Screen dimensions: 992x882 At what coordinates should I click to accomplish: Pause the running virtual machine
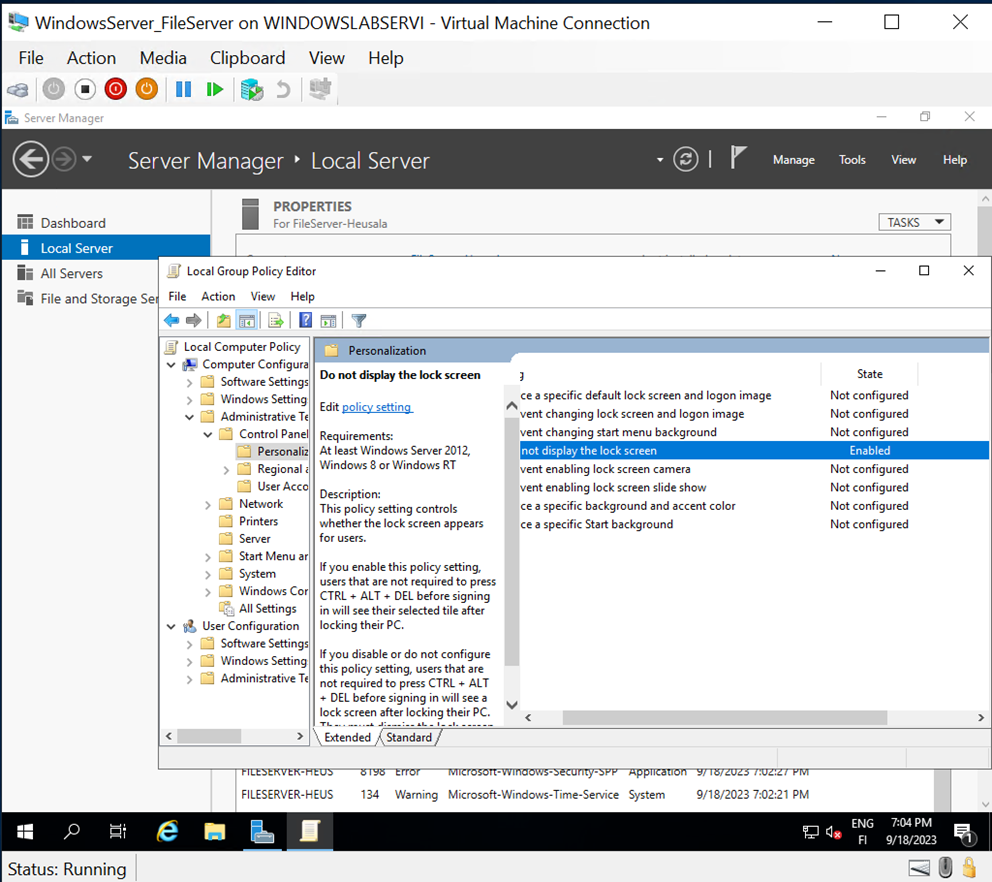tap(184, 89)
